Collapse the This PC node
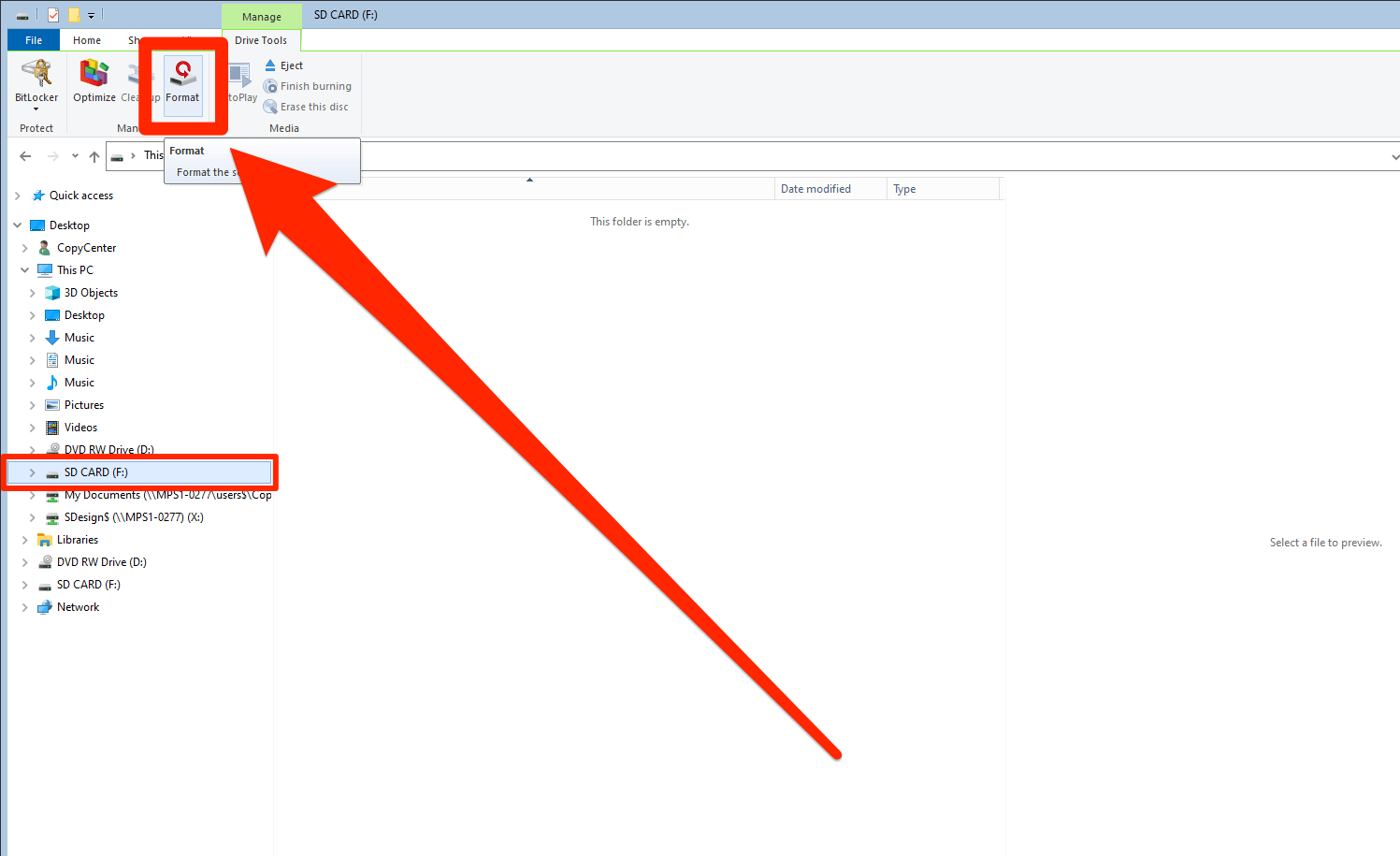This screenshot has width=1400, height=856. tap(25, 270)
